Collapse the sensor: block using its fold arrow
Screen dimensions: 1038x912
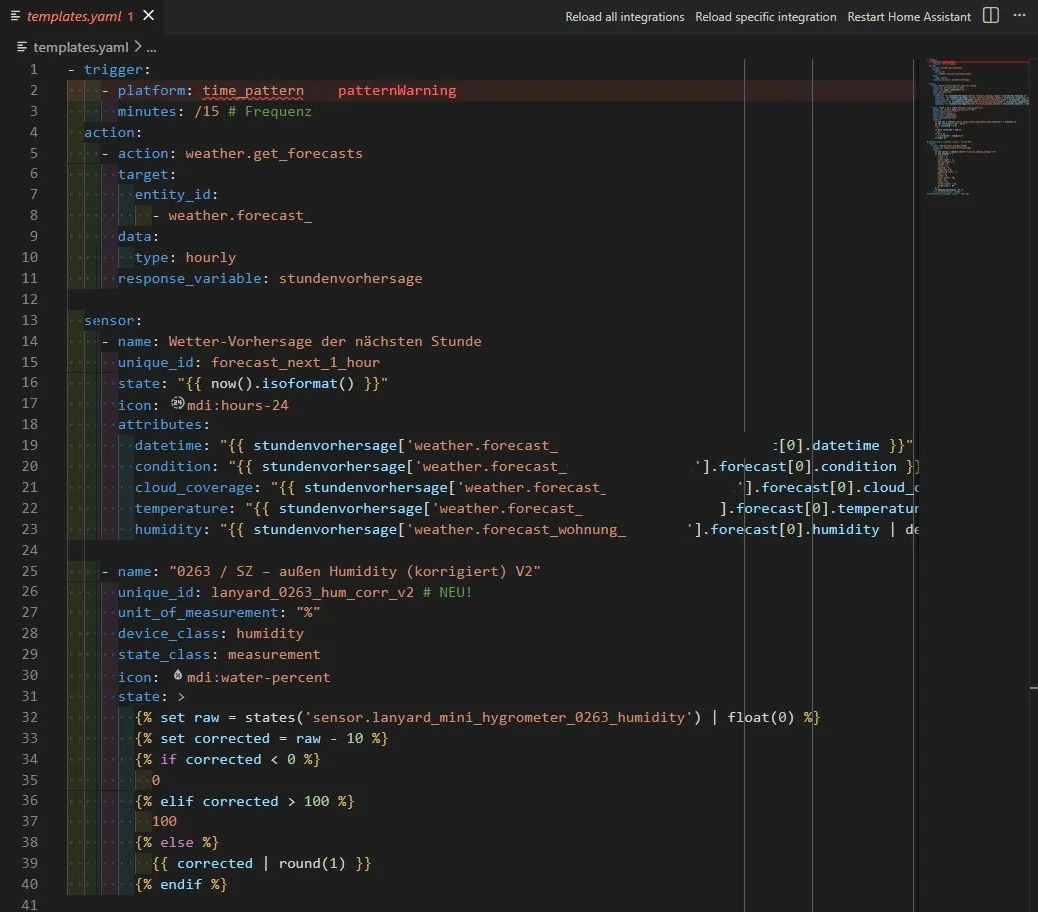(x=58, y=320)
